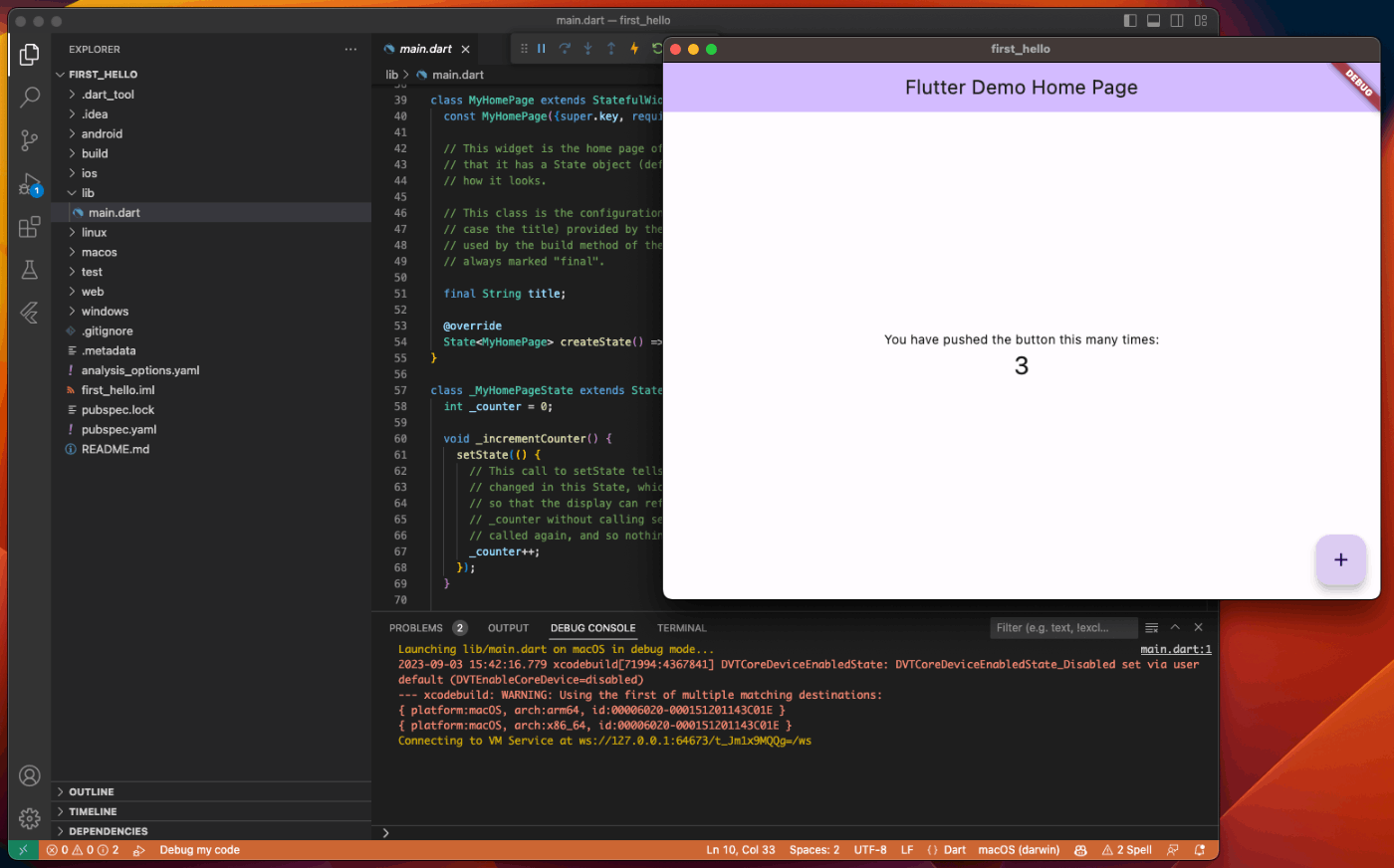Close the main.dart editor tab
Viewport: 1394px width, 868px height.
click(x=465, y=49)
